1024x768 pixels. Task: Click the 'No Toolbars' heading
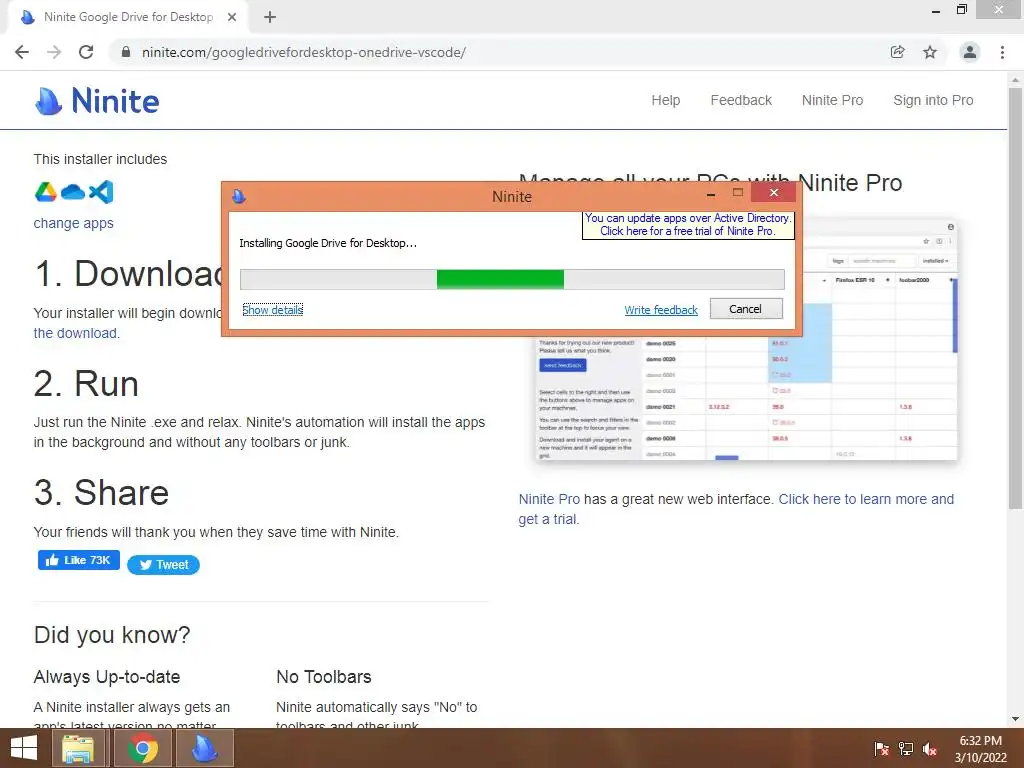point(324,677)
